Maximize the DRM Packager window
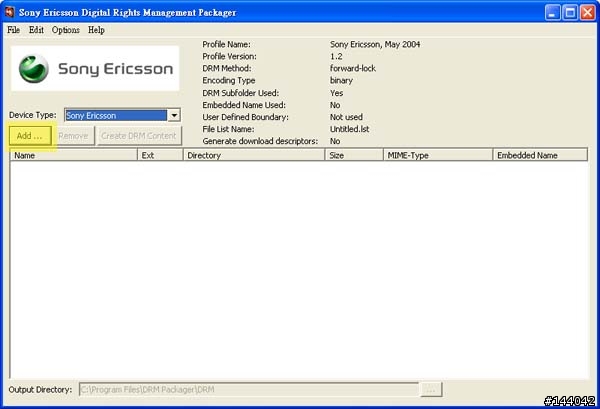The width and height of the screenshot is (600, 409). click(x=570, y=13)
